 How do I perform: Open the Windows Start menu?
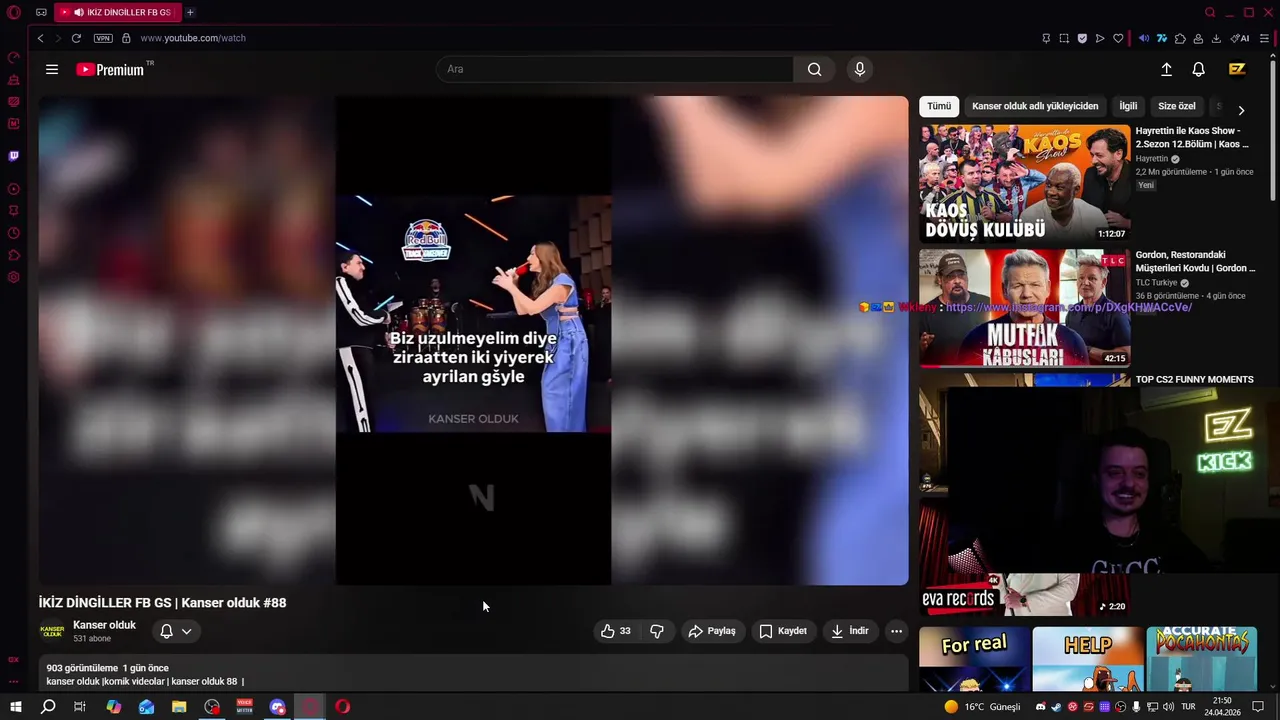click(15, 707)
